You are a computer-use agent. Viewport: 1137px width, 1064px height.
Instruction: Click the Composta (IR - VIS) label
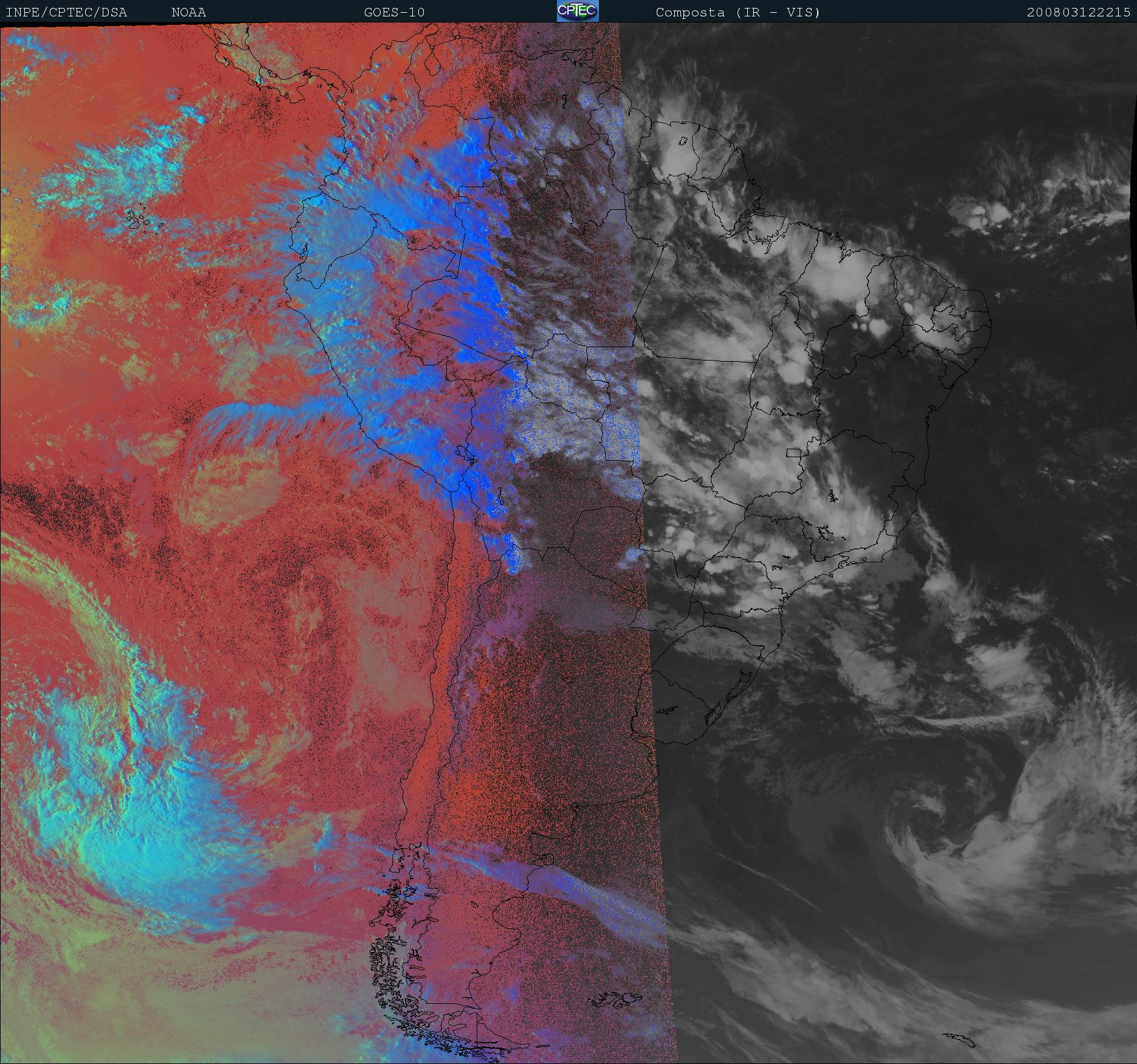click(738, 13)
